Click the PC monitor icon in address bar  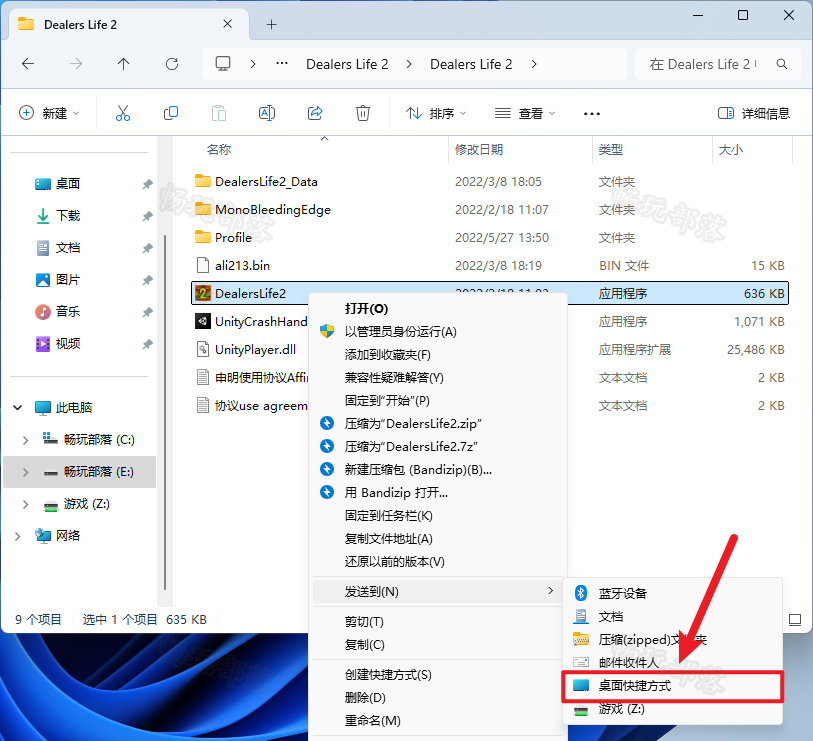coord(223,64)
